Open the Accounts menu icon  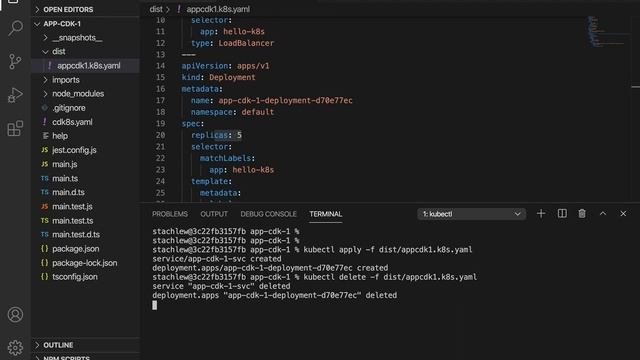pyautogui.click(x=16, y=315)
